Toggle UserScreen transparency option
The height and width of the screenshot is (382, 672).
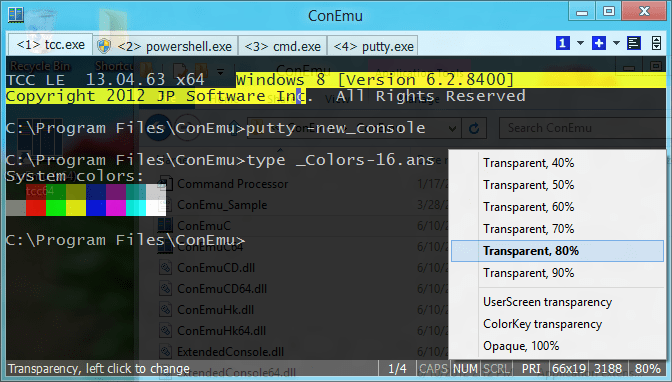tap(557, 302)
